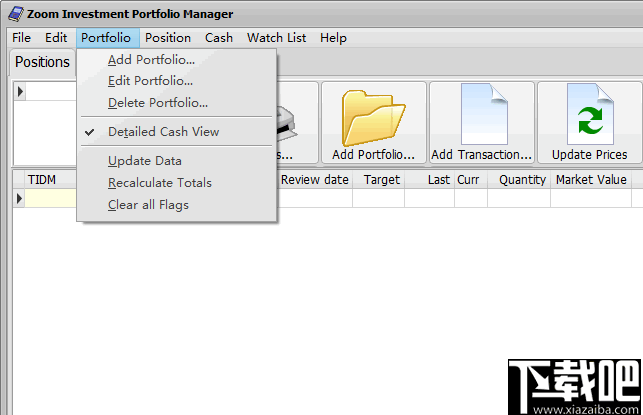
Task: Click the Add Portfolio folder icon
Action: [374, 118]
